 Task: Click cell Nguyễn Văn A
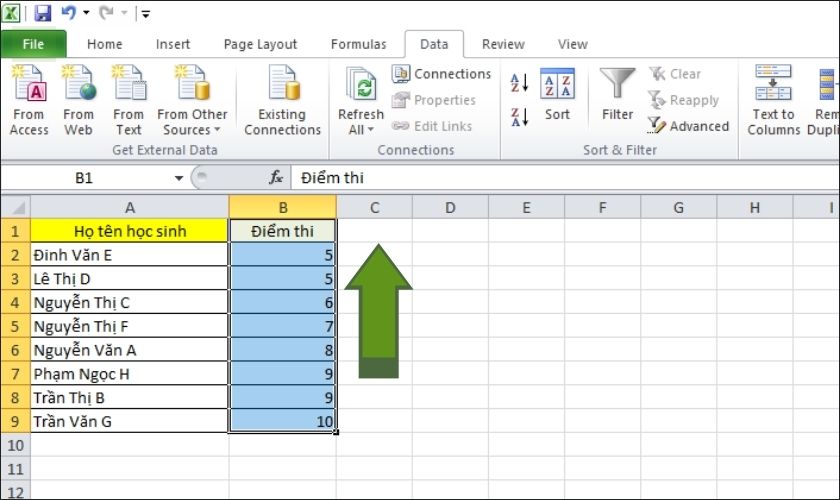pyautogui.click(x=130, y=350)
